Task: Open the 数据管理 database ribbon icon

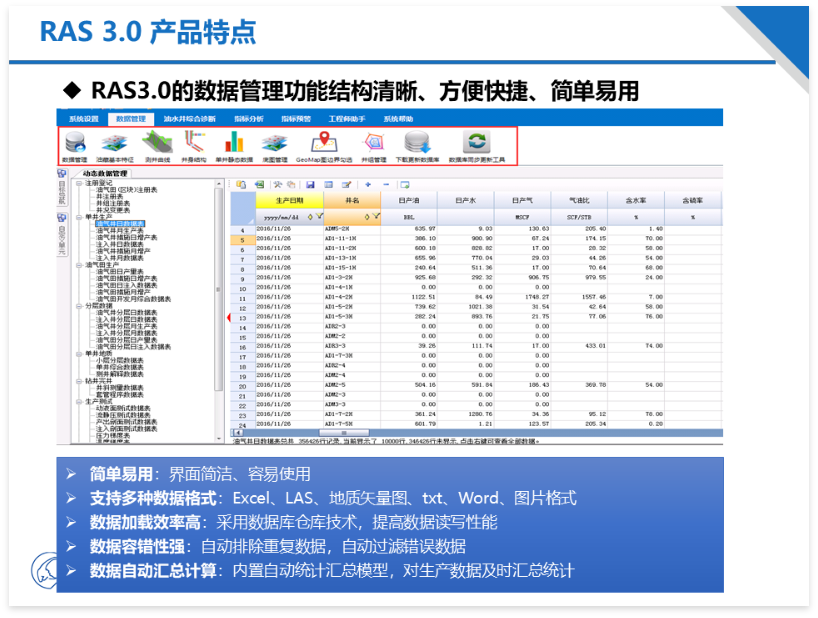Action: coord(75,147)
